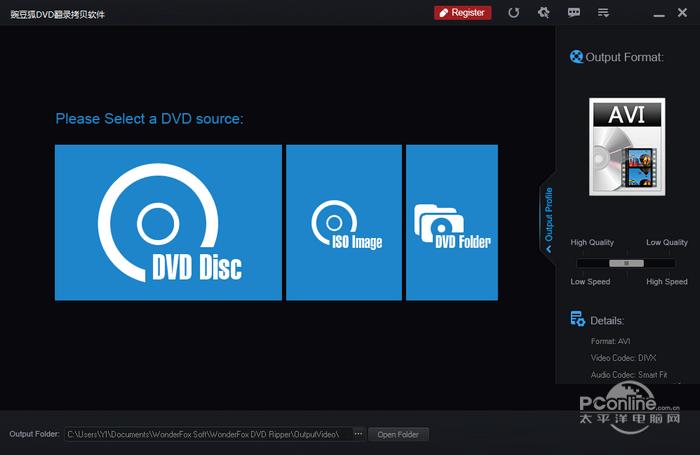Click the 'Output Format:' heading text
This screenshot has height=455, width=700.
[624, 57]
